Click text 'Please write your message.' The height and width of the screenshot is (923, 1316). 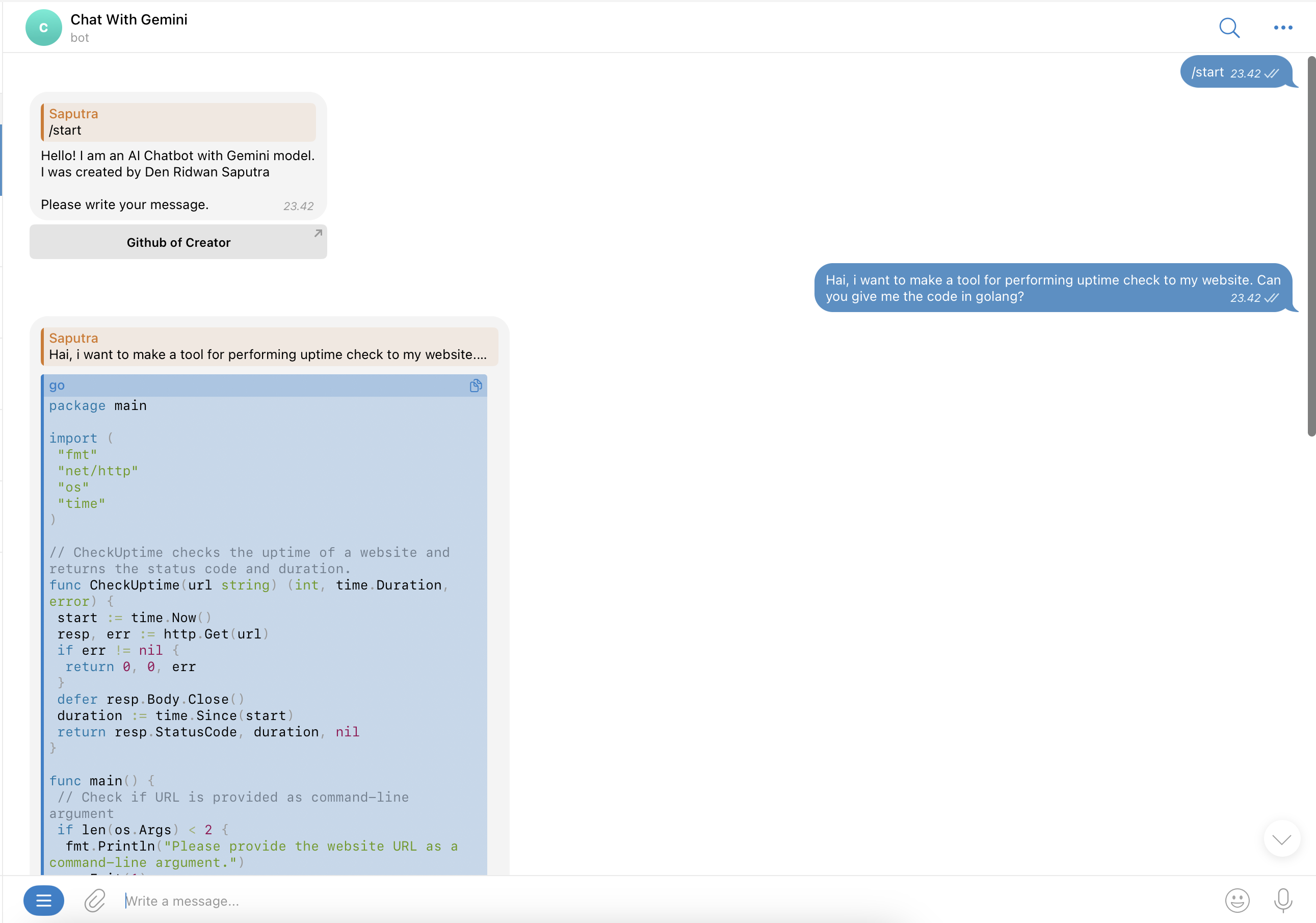tap(124, 204)
